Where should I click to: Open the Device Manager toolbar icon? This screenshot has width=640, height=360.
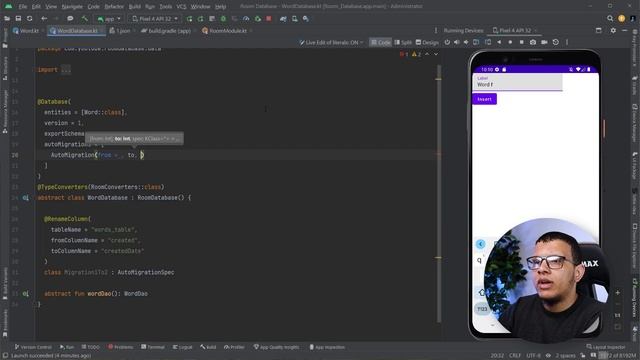(295, 19)
